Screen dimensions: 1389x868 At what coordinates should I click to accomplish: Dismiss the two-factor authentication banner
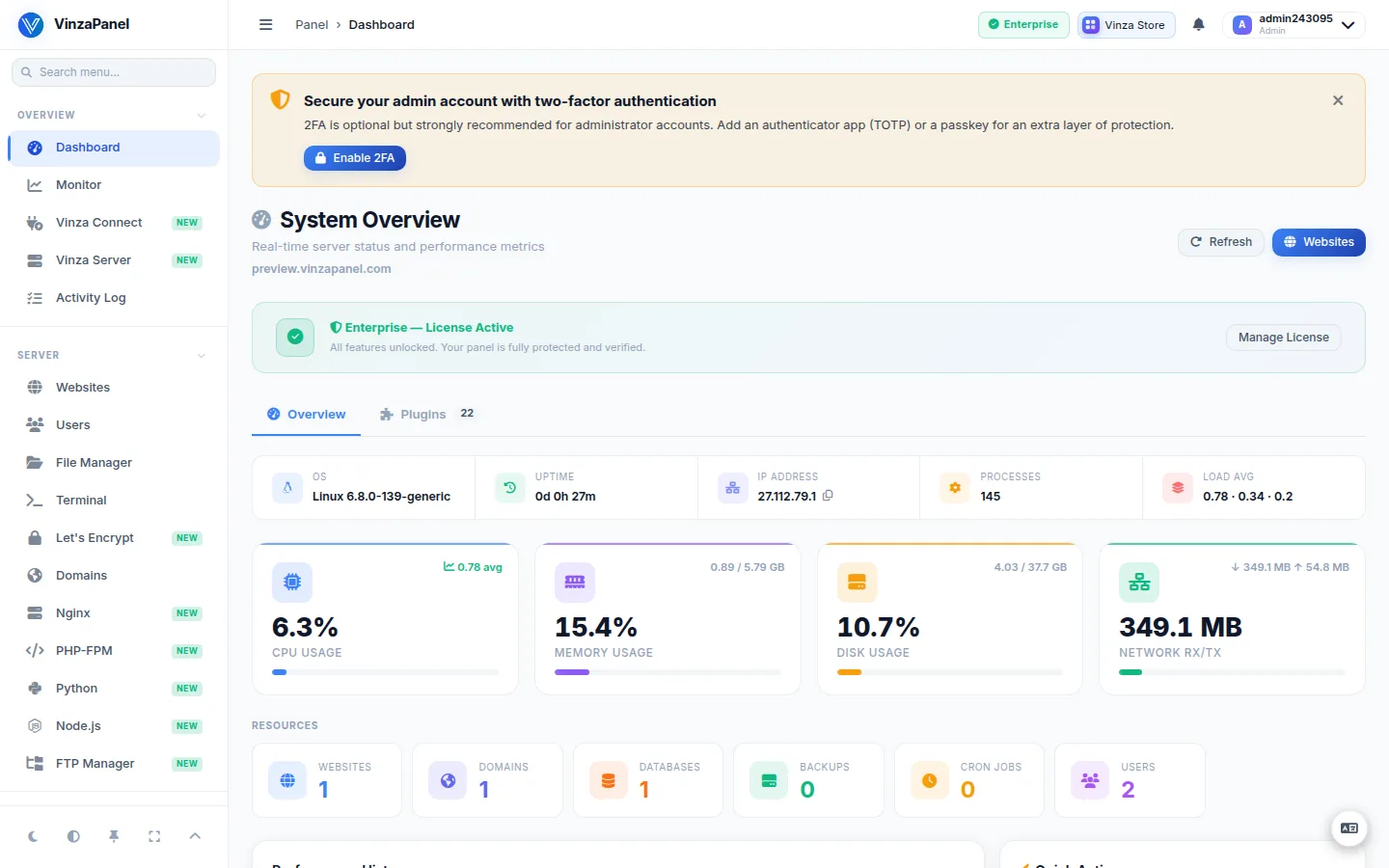tap(1338, 100)
